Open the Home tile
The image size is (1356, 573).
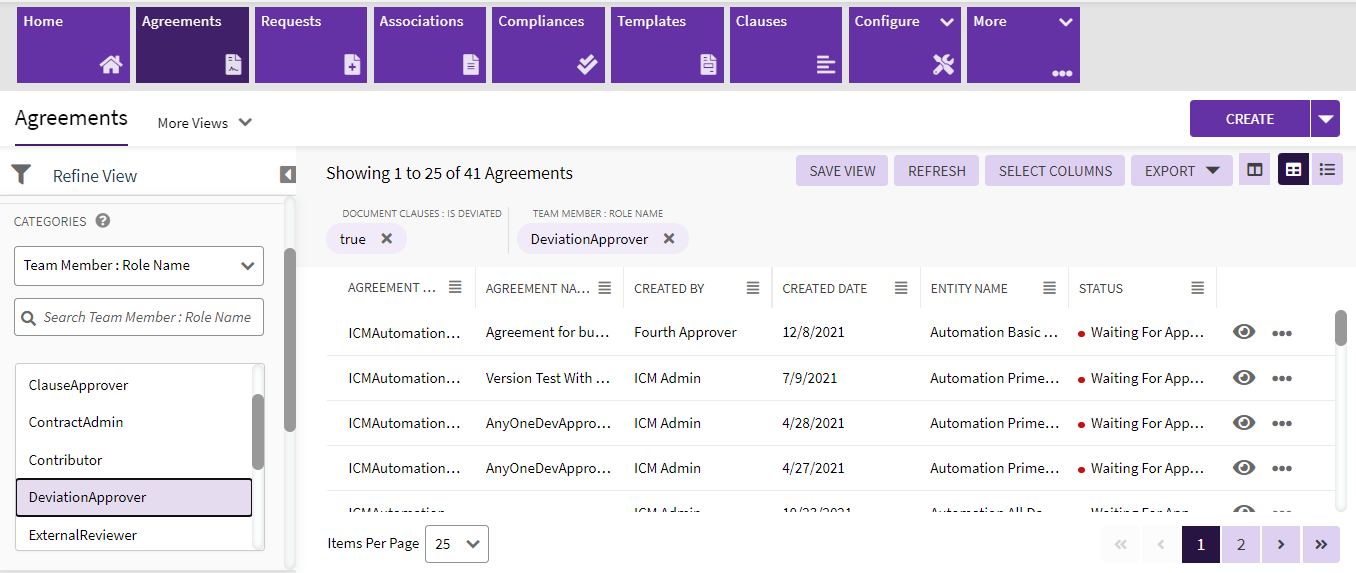(x=73, y=45)
